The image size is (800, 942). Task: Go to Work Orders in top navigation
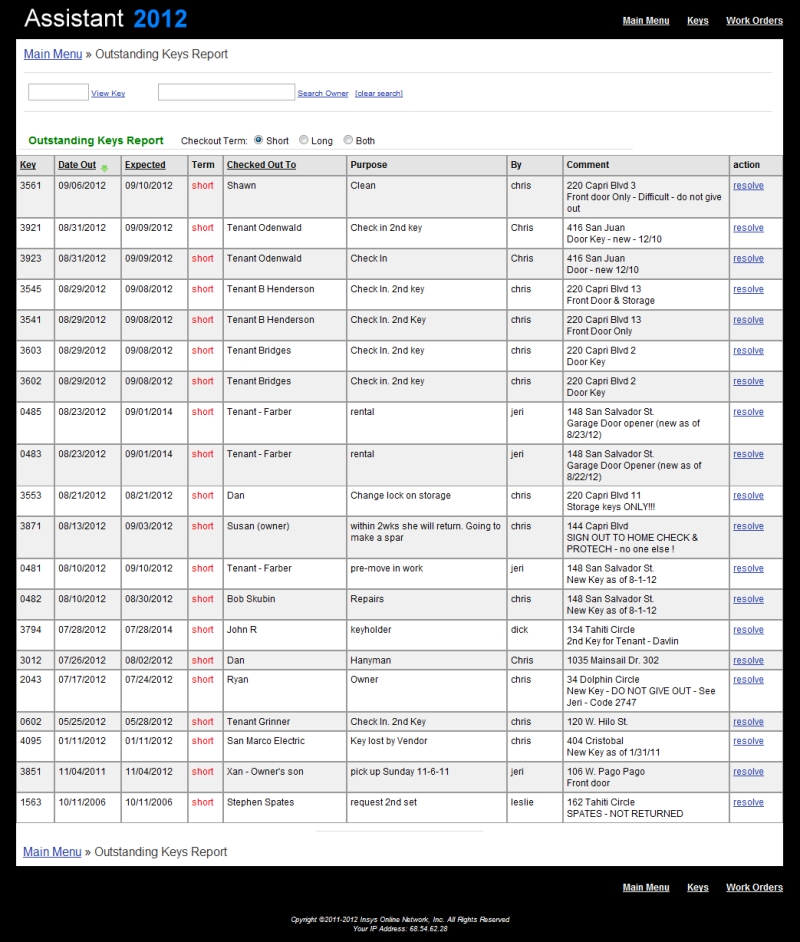coord(754,20)
